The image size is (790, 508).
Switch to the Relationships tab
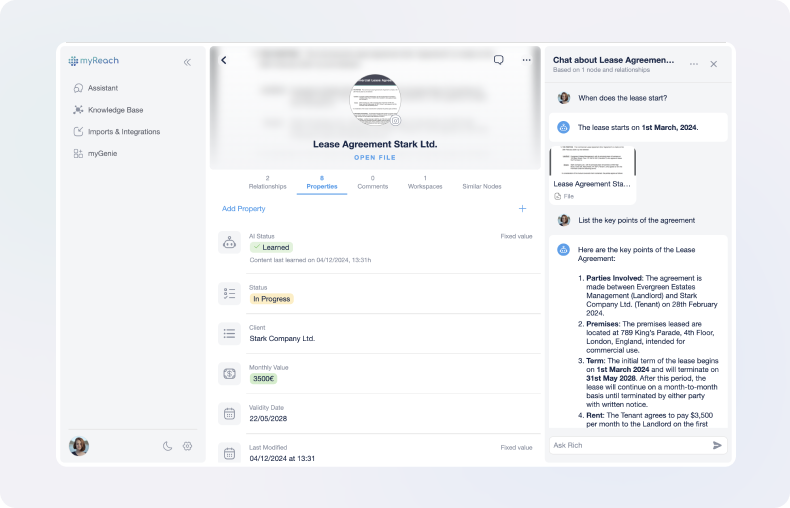pos(267,182)
